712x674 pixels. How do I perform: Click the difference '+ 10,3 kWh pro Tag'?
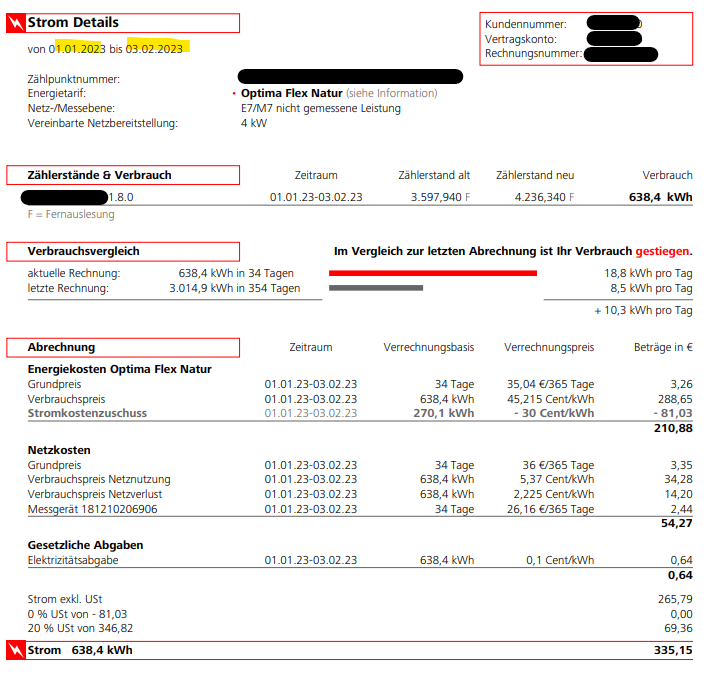click(x=643, y=310)
